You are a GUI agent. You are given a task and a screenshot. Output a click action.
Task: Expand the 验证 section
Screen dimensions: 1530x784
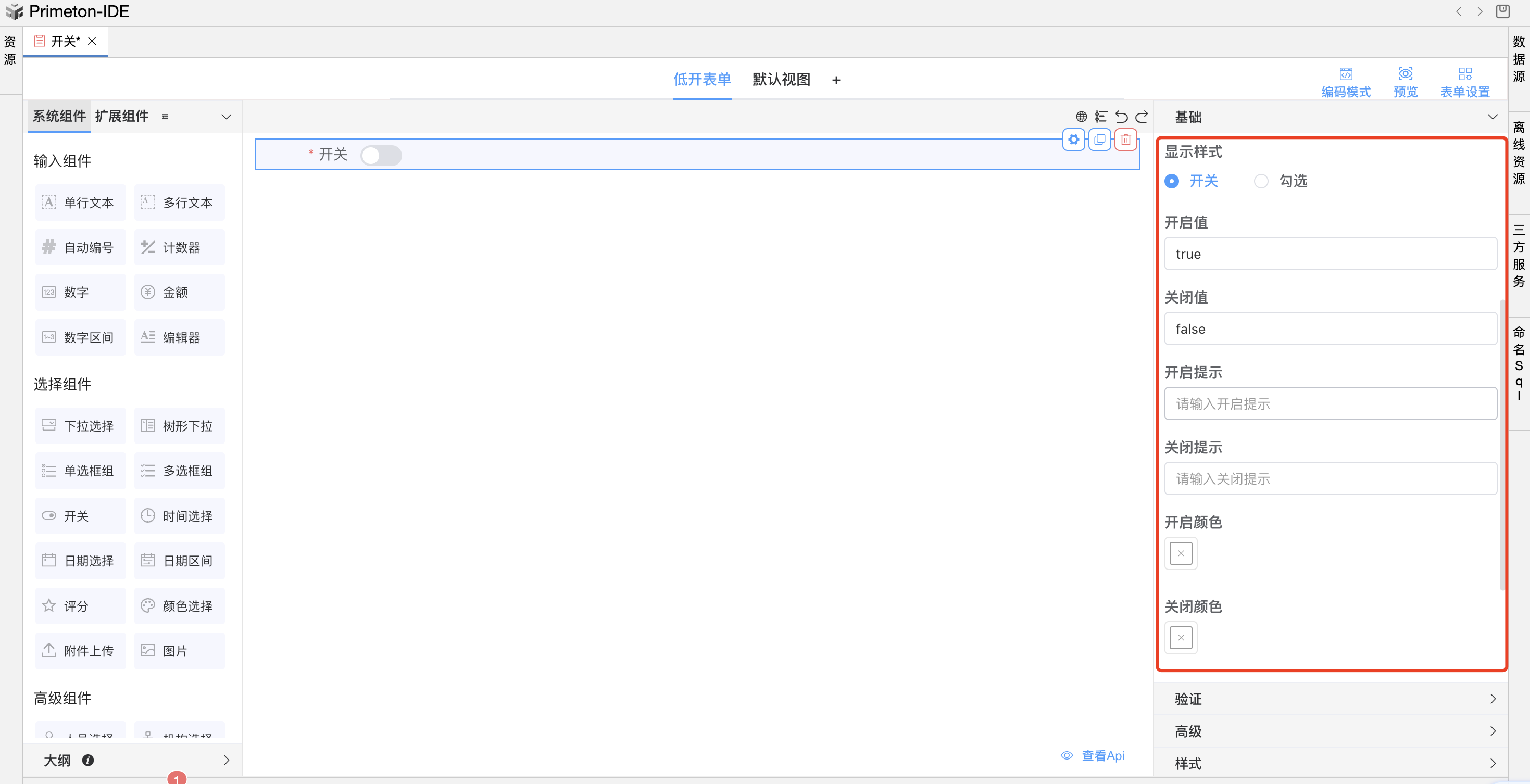pyautogui.click(x=1331, y=699)
